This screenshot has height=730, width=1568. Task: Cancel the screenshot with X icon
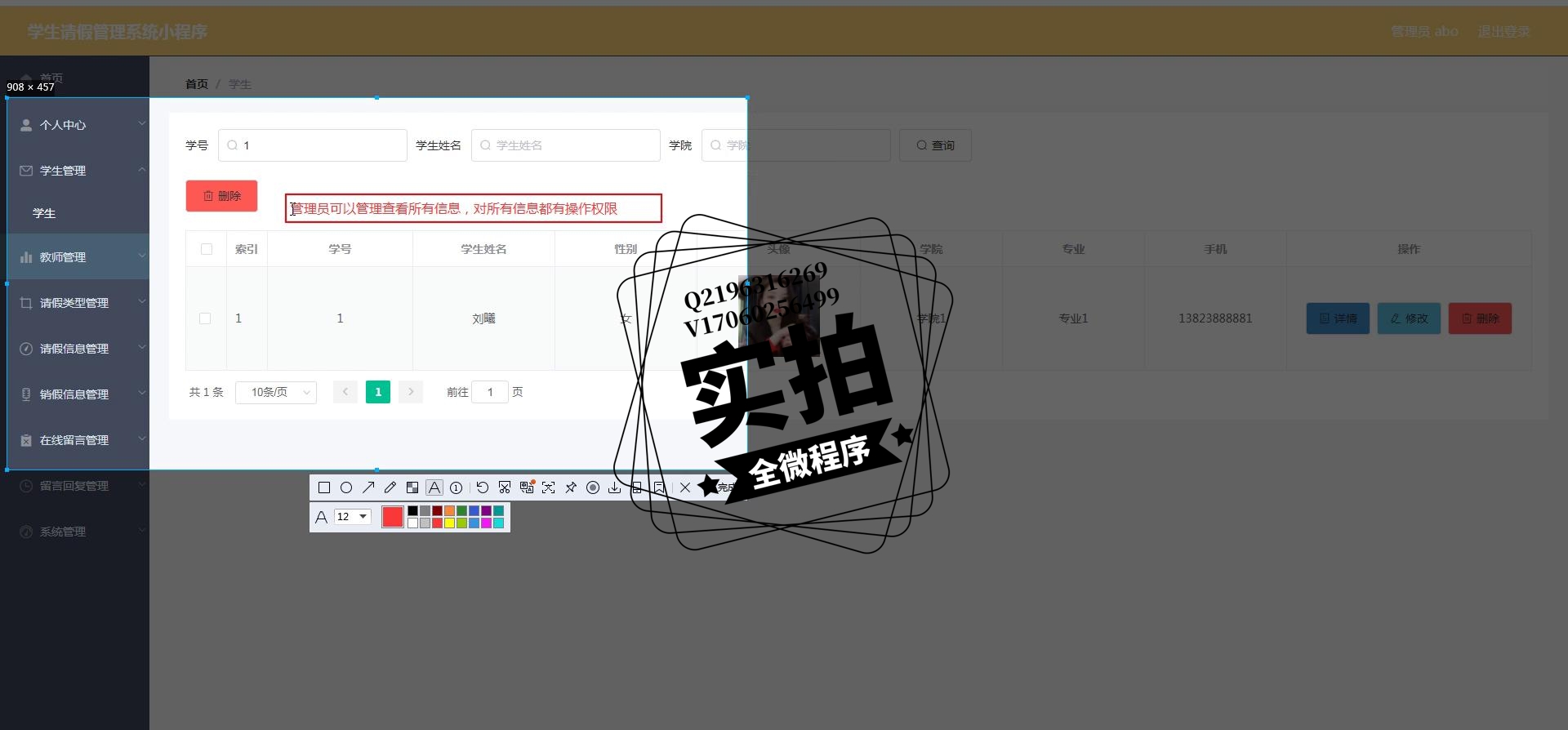(x=685, y=487)
